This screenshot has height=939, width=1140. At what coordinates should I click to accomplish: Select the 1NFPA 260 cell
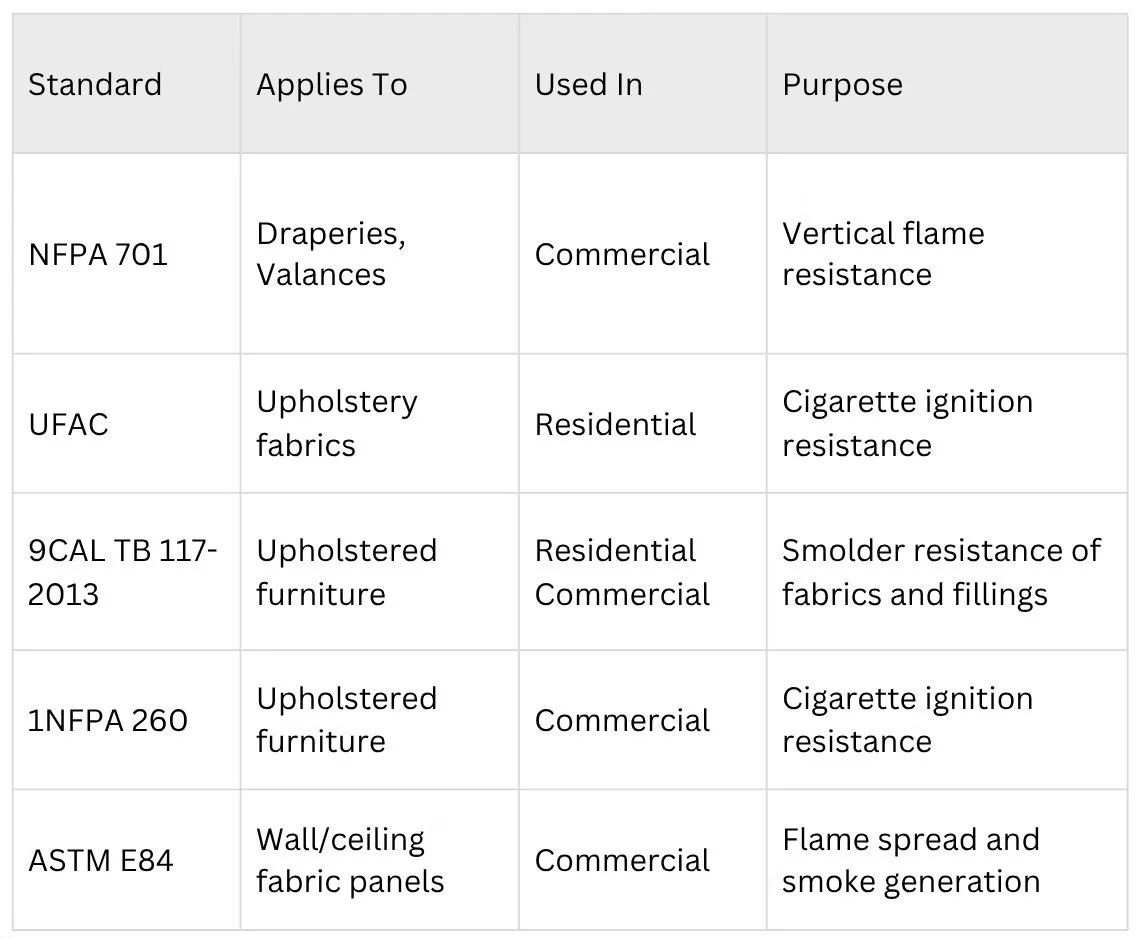[127, 720]
